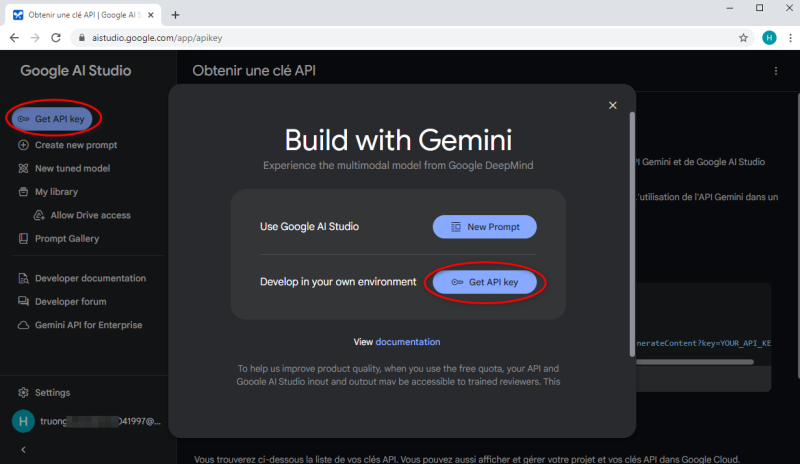Click the Experience the multimodal model subtitle

[x=398, y=165]
